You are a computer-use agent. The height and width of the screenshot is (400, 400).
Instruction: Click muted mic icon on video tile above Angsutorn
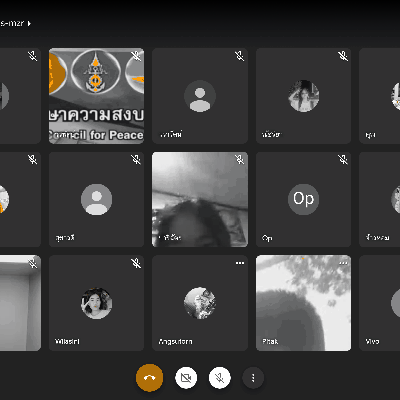tap(239, 159)
